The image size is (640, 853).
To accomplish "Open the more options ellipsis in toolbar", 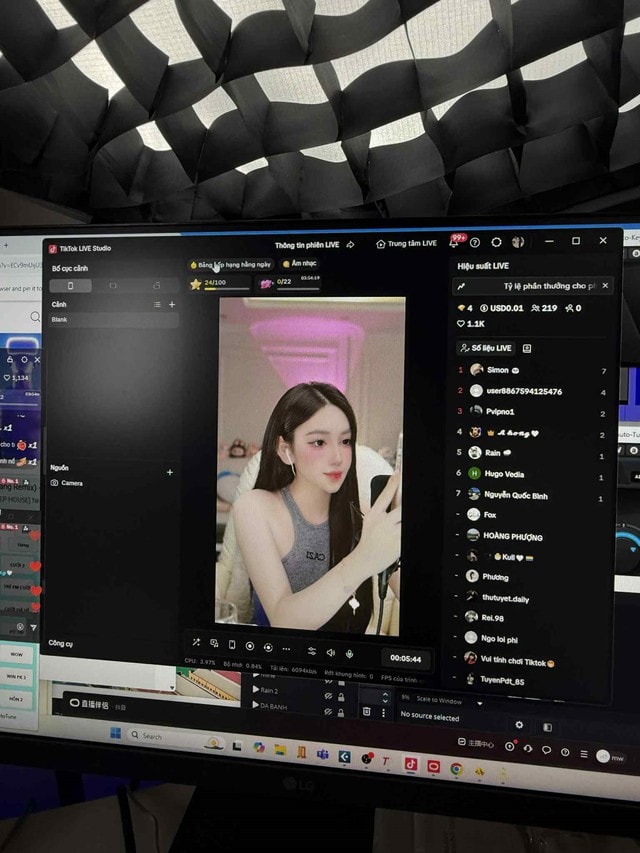I will [286, 648].
